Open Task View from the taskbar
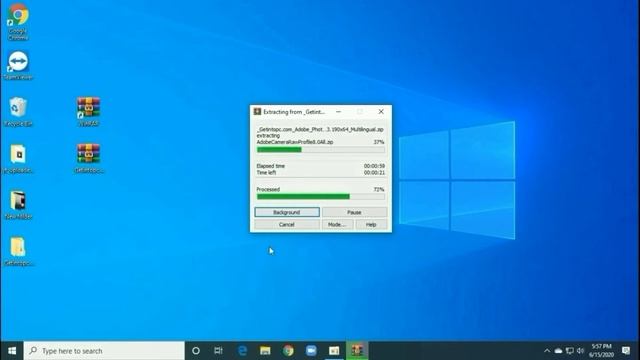Screen dimensions: 640x360 [218, 351]
